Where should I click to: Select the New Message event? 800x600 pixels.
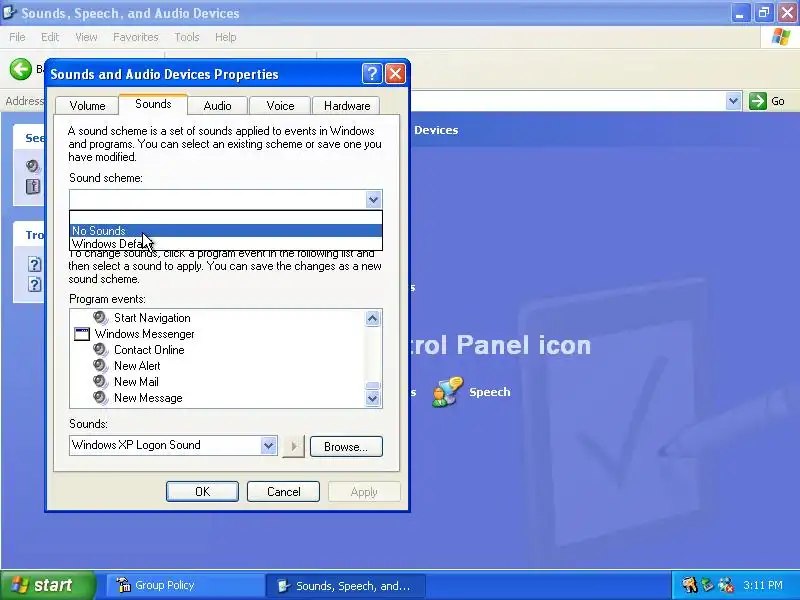[x=148, y=398]
